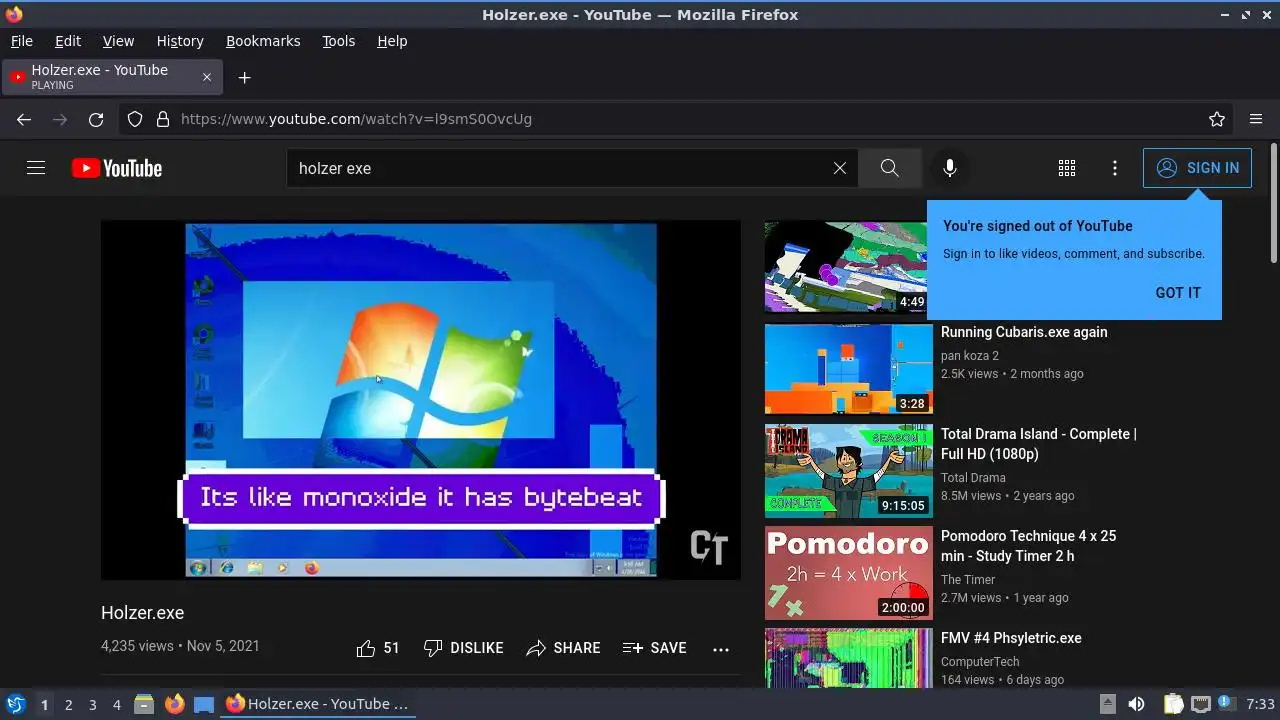Close the Holzer.exe YouTube tab
Screen dimensions: 1280x720
coord(207,77)
